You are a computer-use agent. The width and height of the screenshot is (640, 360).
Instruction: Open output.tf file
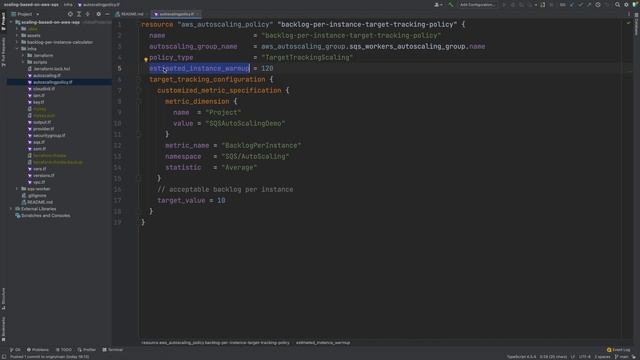[x=42, y=122]
